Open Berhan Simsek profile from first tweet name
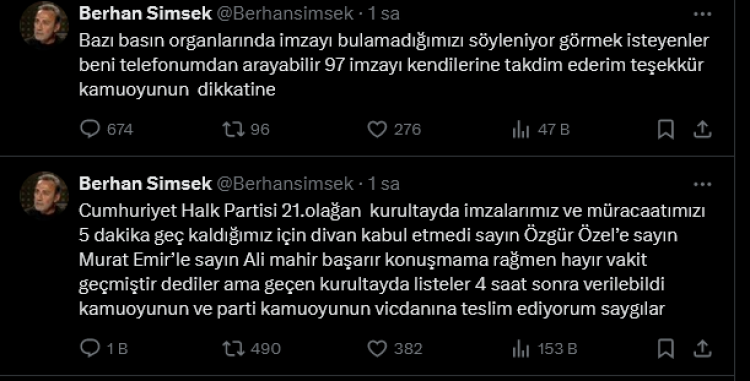Viewport: 750px width, 381px height. tap(145, 13)
